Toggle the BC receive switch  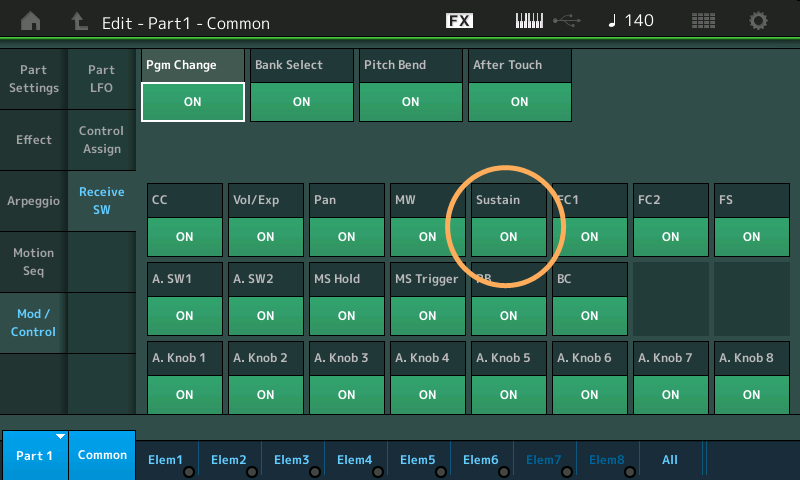point(590,316)
